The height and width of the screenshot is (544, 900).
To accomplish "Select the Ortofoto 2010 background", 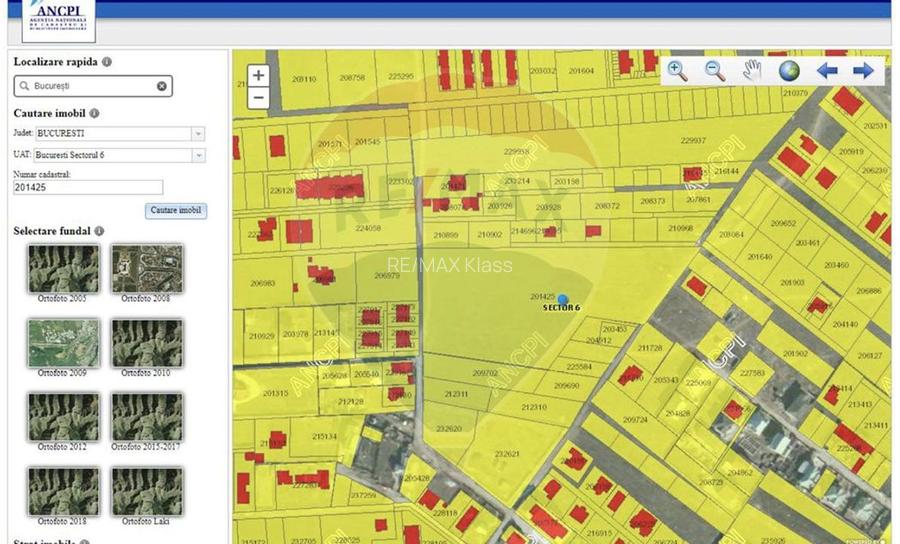I will [x=147, y=343].
